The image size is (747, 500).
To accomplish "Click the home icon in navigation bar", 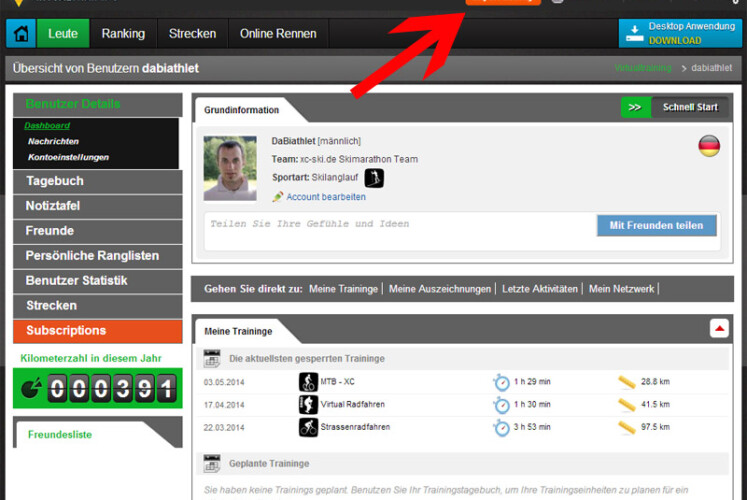I will click(x=20, y=34).
